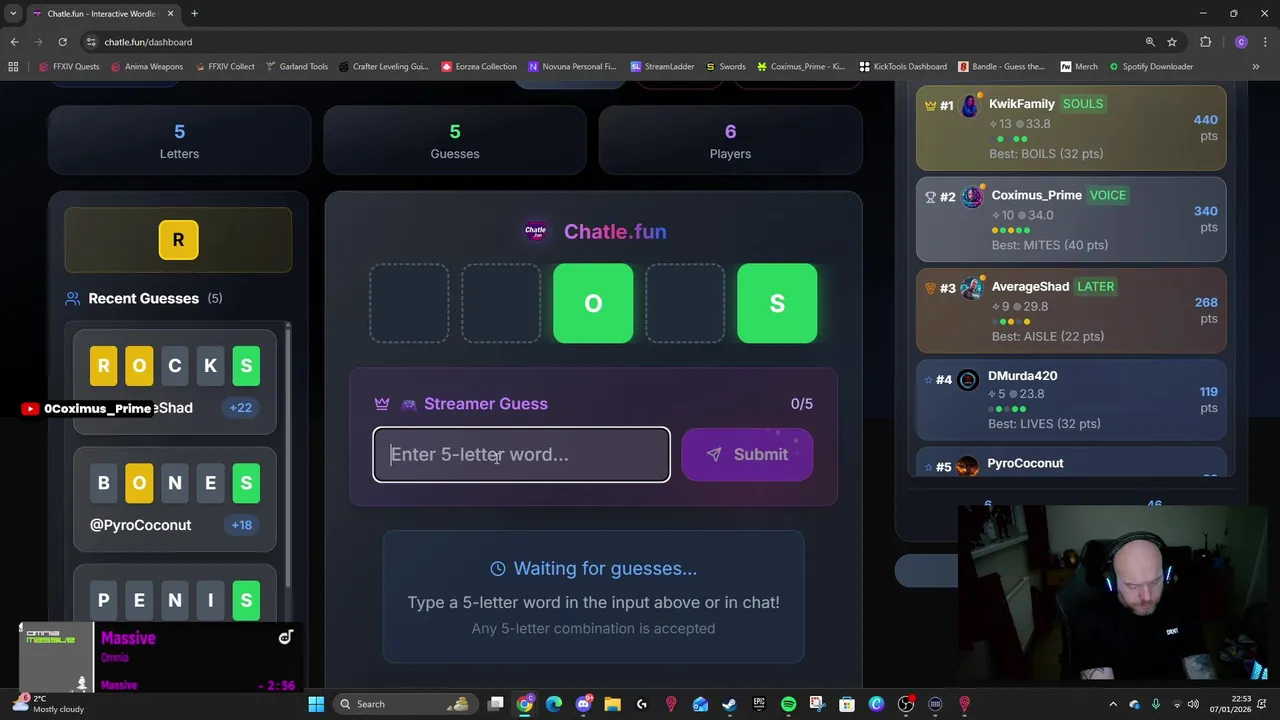Click the green S tile on the board
Image resolution: width=1280 pixels, height=720 pixels.
coord(777,303)
